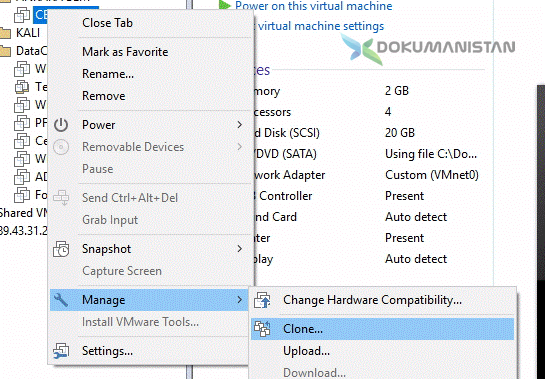Click the memory value 2 GB
545x379 pixels.
pyautogui.click(x=397, y=91)
